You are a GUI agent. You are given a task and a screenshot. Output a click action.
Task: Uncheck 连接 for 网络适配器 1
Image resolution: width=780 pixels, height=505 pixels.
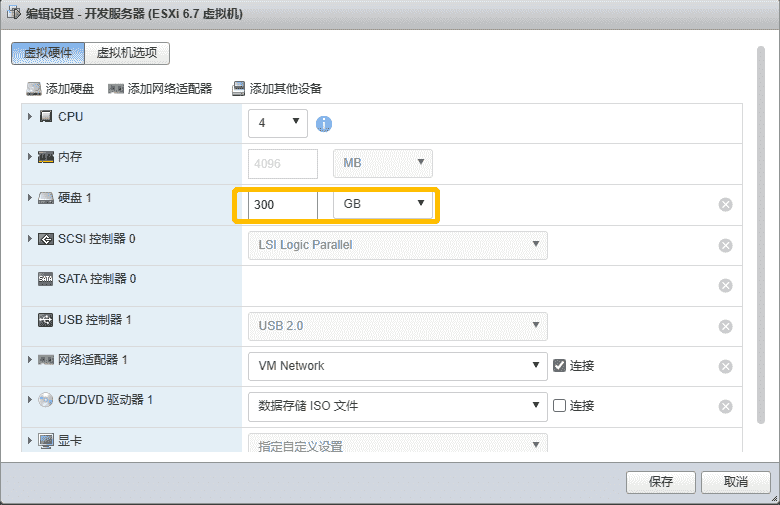[559, 365]
